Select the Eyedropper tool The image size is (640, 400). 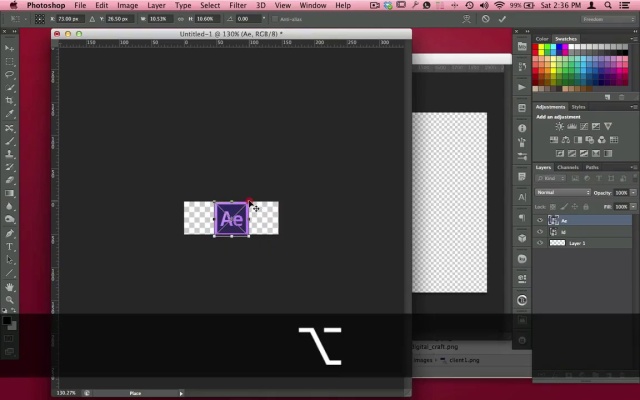9,114
